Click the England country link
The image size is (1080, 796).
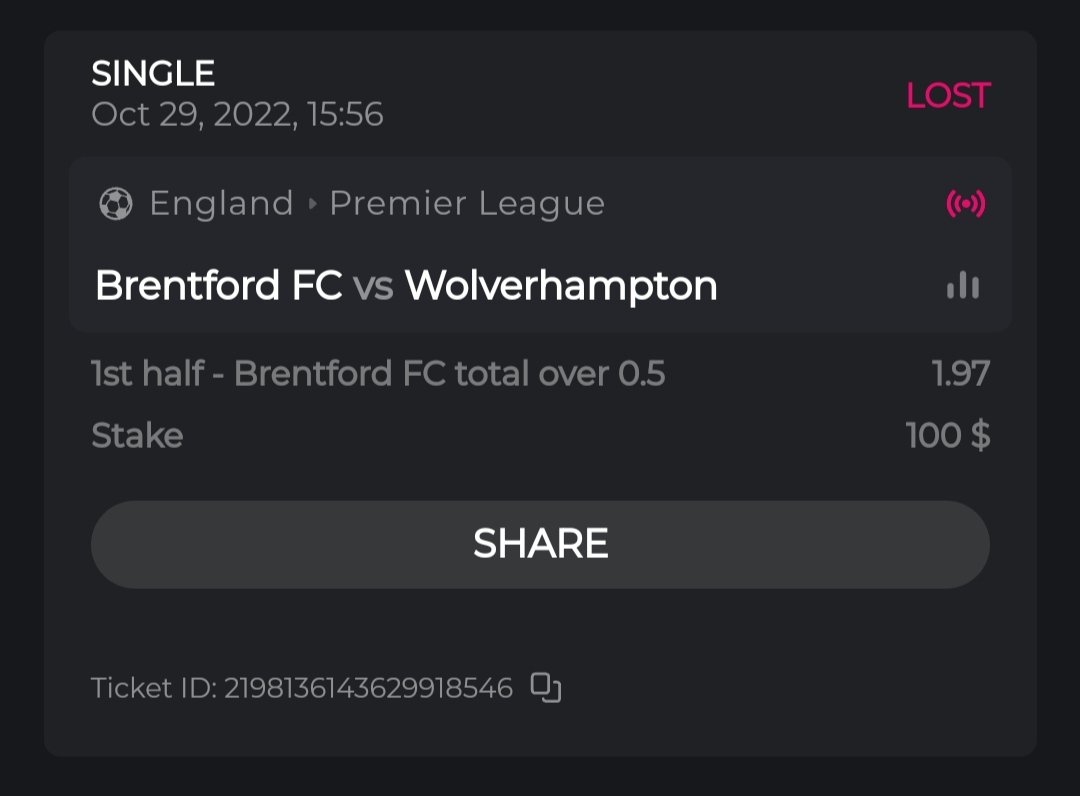point(221,204)
